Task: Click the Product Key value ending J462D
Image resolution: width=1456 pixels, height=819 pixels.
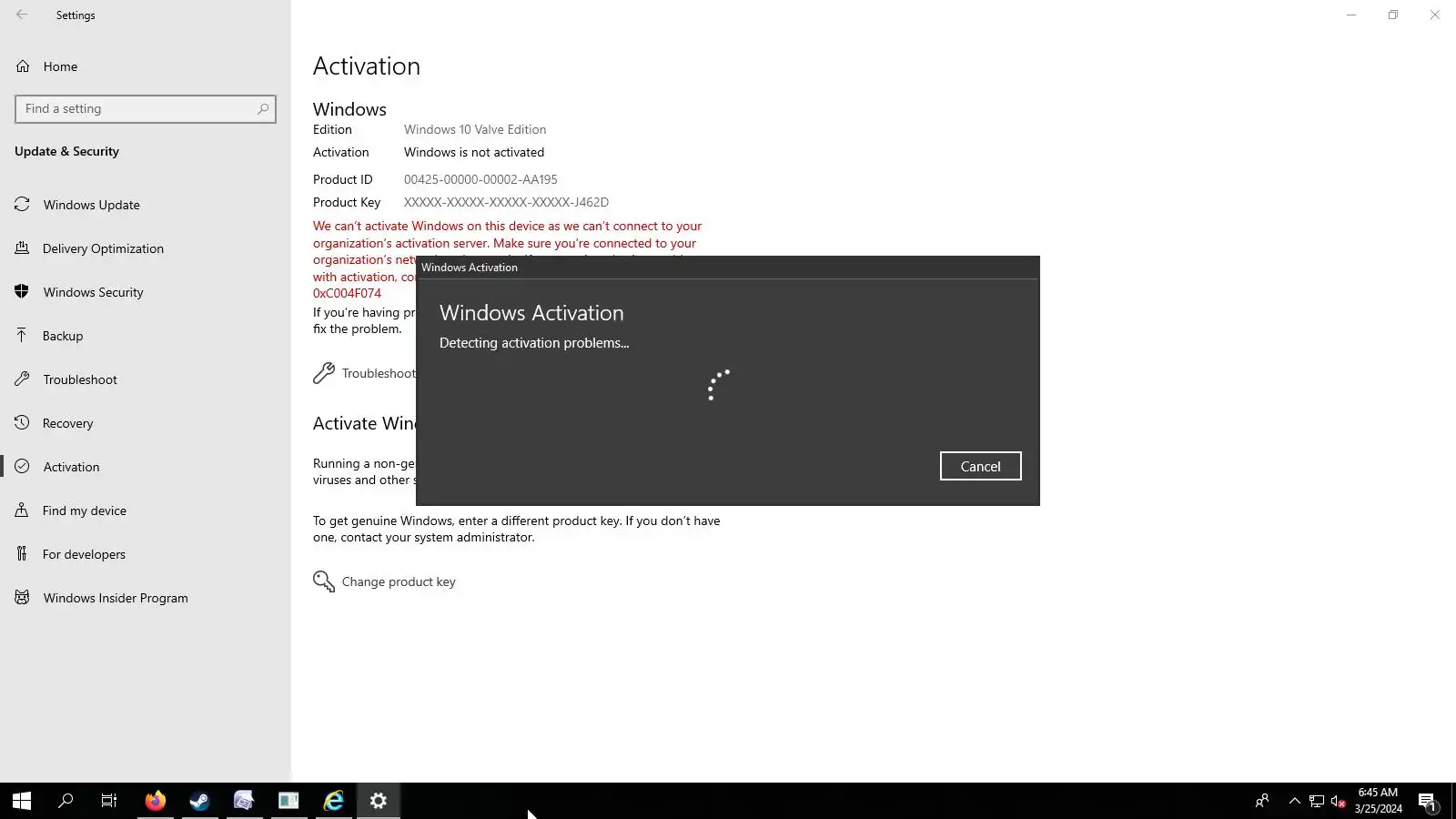Action: pyautogui.click(x=506, y=202)
